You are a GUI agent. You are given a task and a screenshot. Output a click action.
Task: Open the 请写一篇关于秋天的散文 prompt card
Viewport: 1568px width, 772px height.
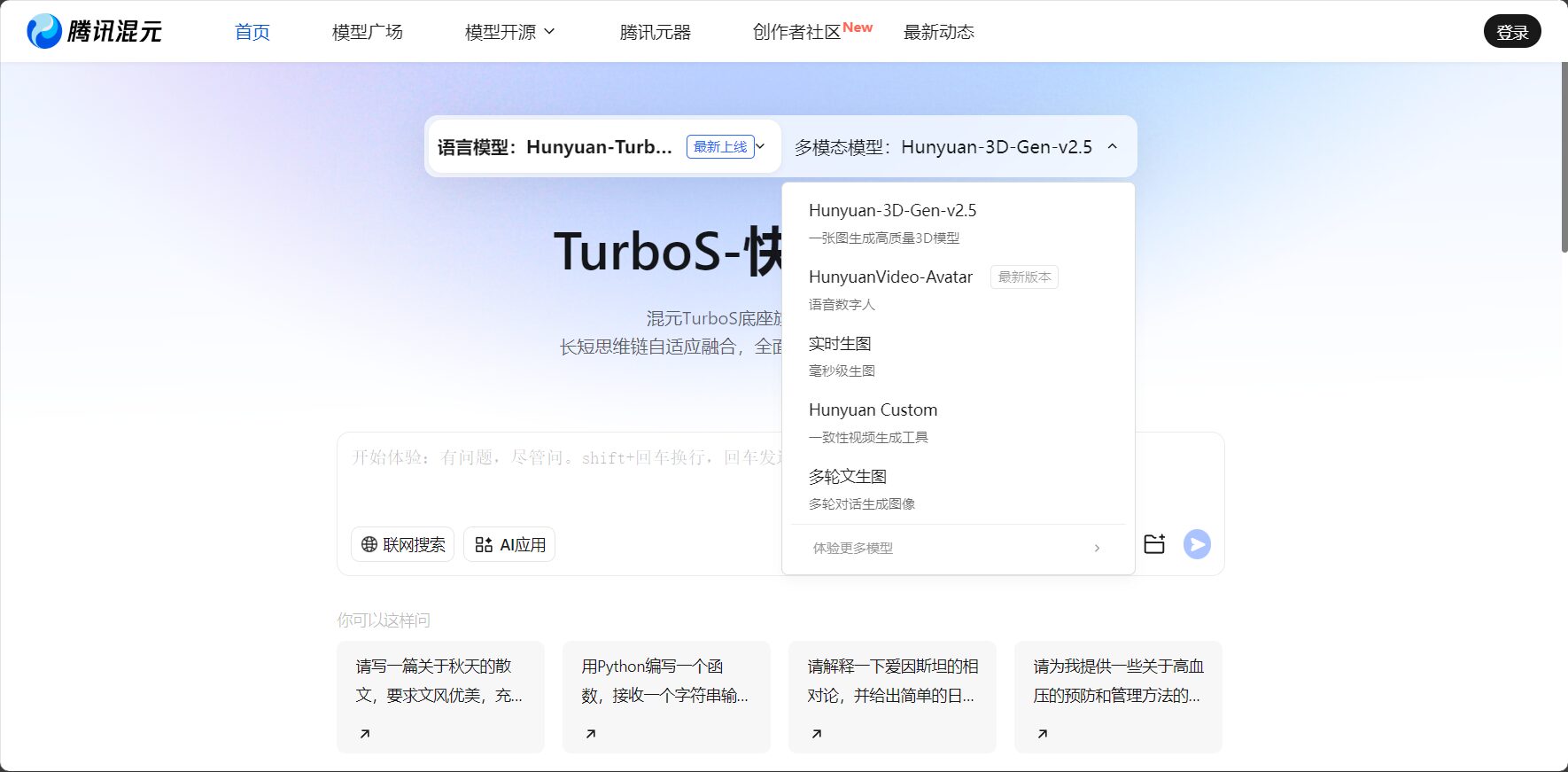440,697
